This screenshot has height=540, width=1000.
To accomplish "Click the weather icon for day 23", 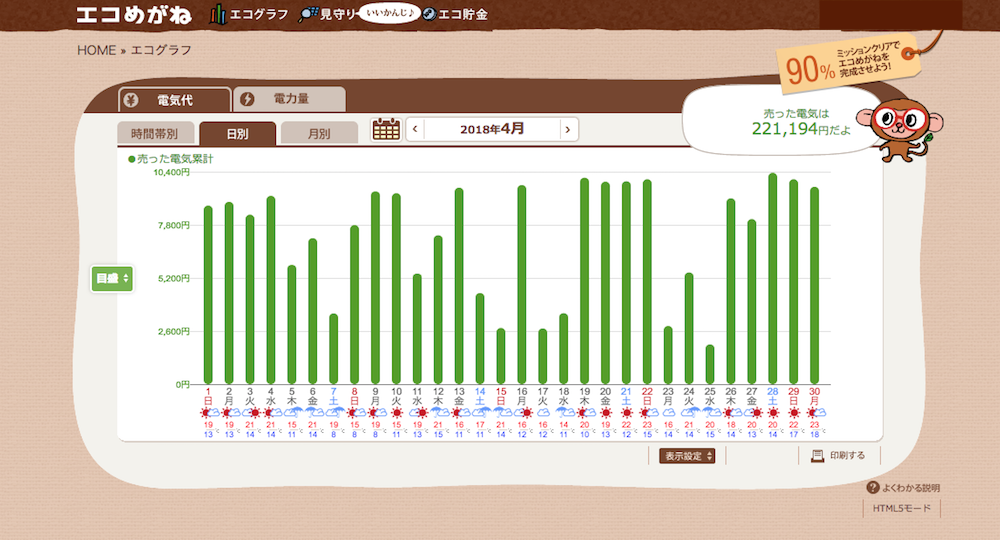I will [668, 413].
